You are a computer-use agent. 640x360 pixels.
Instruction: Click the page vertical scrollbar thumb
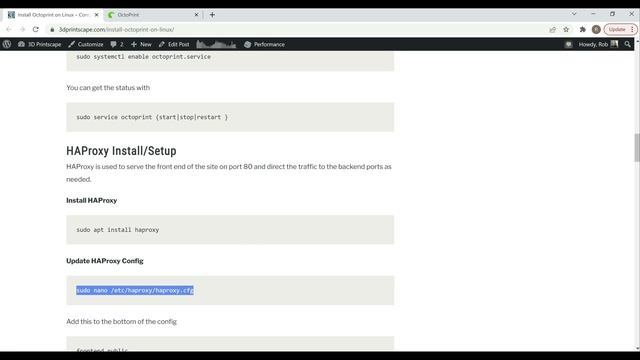[637, 147]
